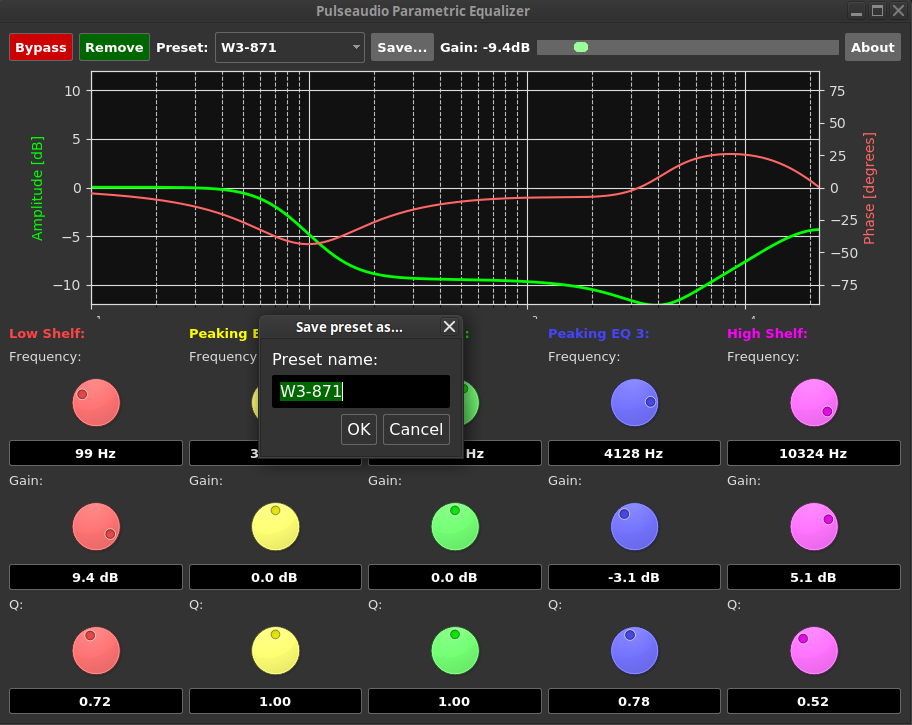Click the Low Shelf 99 Hz value field
Image resolution: width=912 pixels, height=725 pixels.
96,453
